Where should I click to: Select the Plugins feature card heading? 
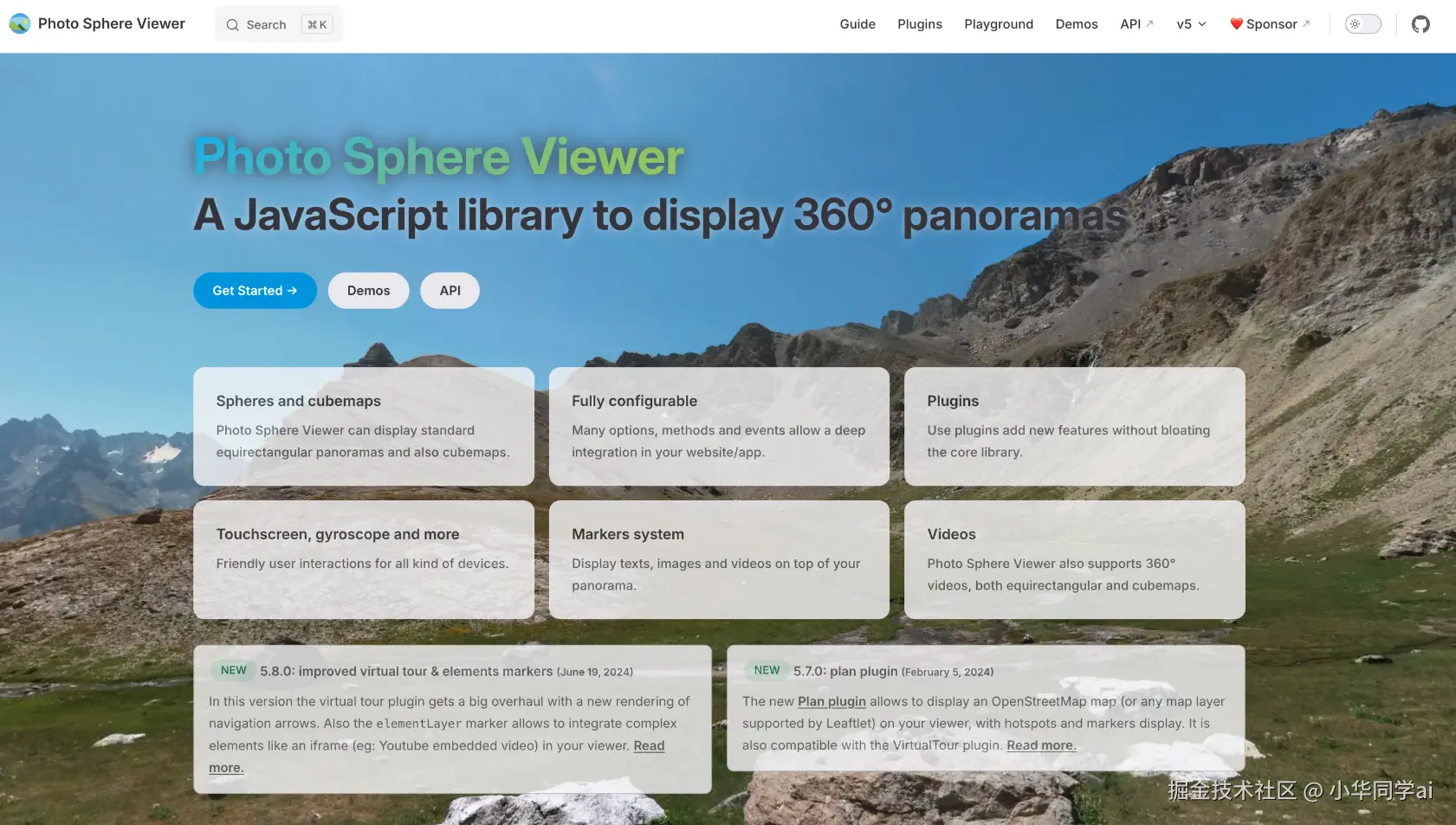tap(953, 401)
